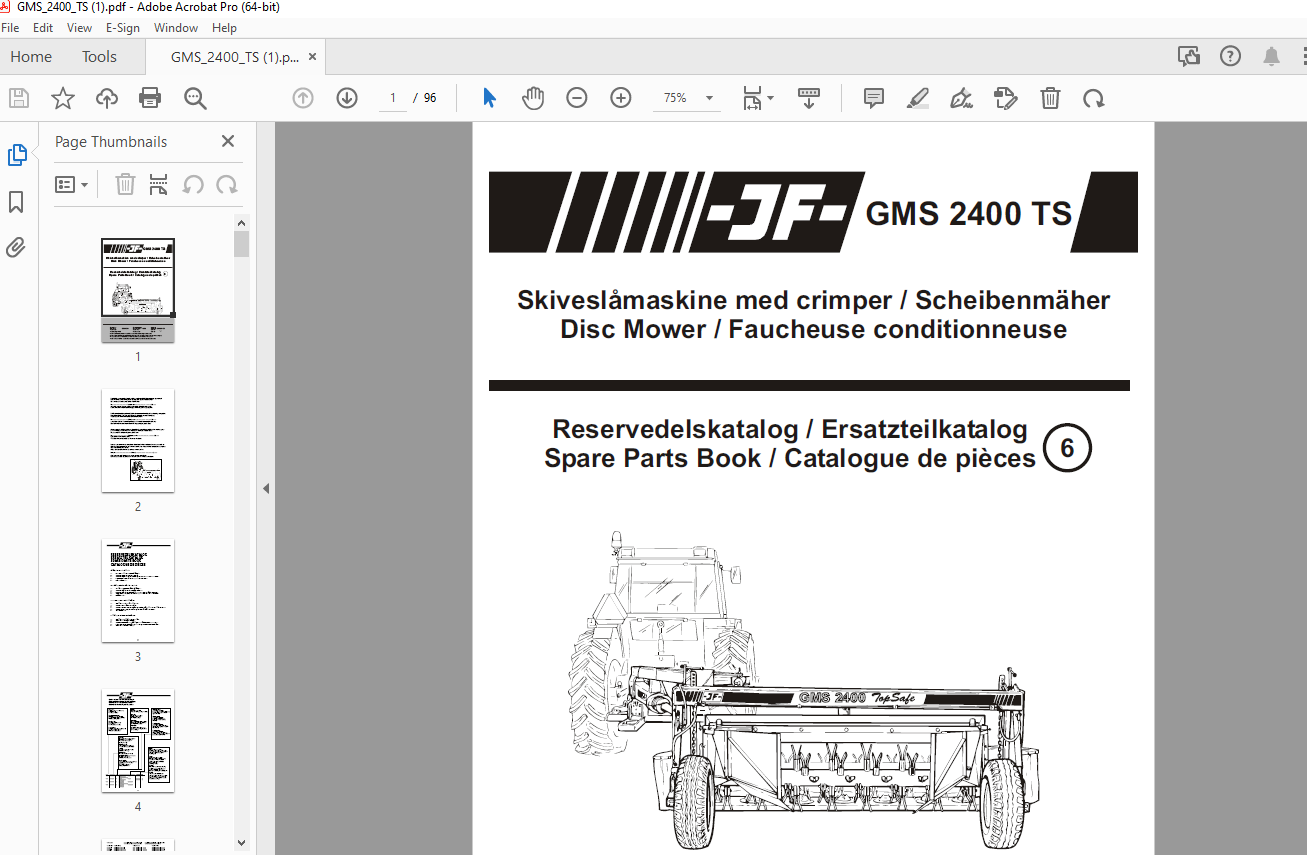
Task: Go to the previous page arrow
Action: click(303, 98)
